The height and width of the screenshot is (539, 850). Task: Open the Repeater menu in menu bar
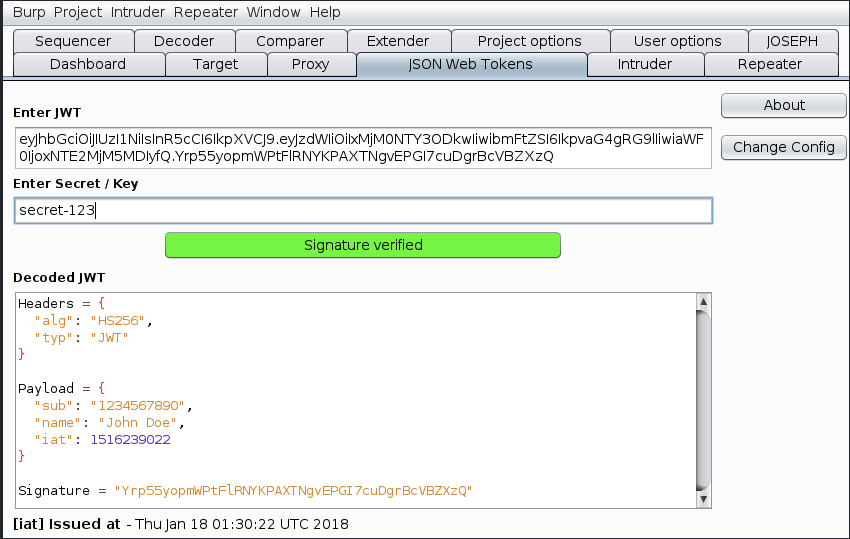click(205, 12)
